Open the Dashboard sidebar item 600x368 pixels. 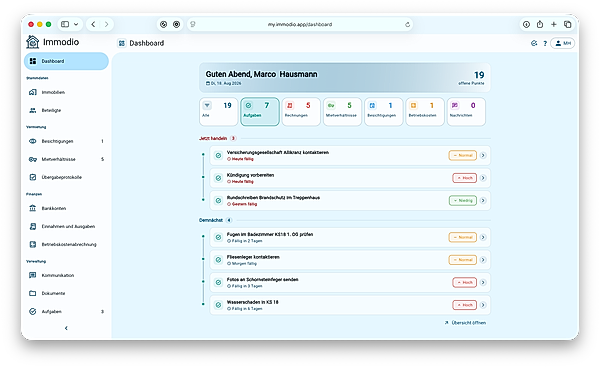[x=66, y=61]
